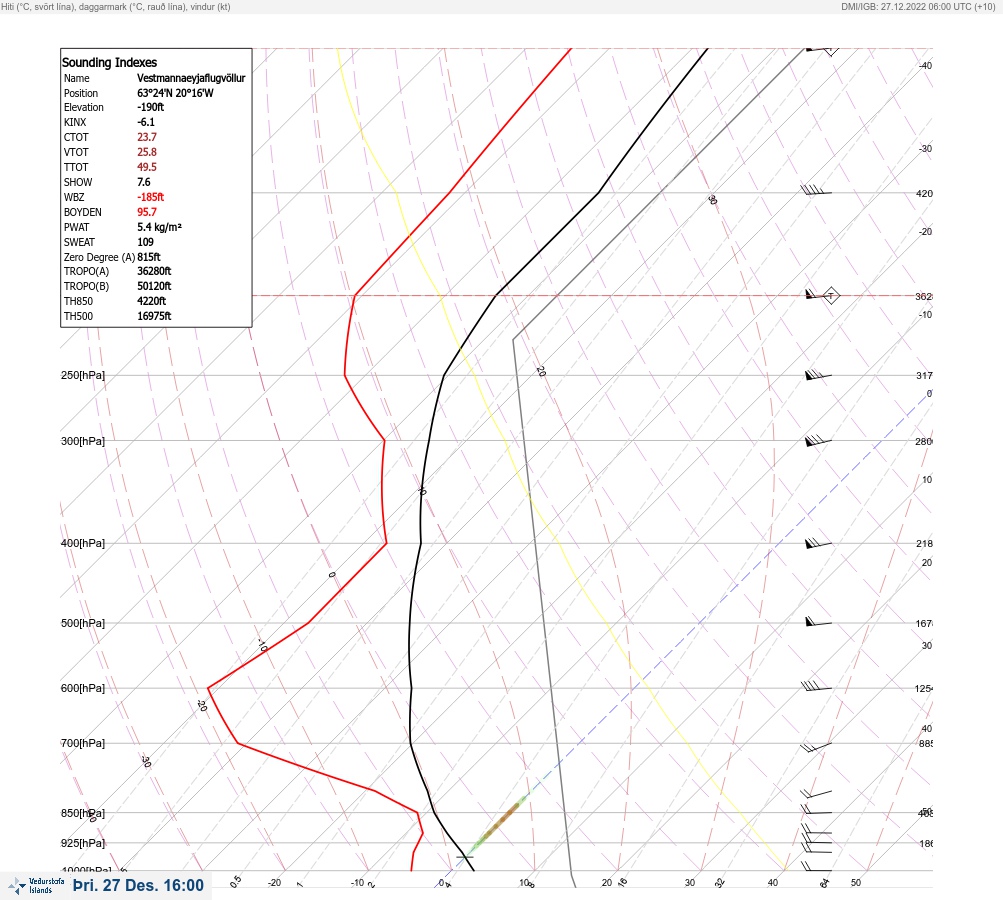Viewport: 1003px width, 900px height.
Task: Click the bottom axis label -20
Action: pos(274,883)
